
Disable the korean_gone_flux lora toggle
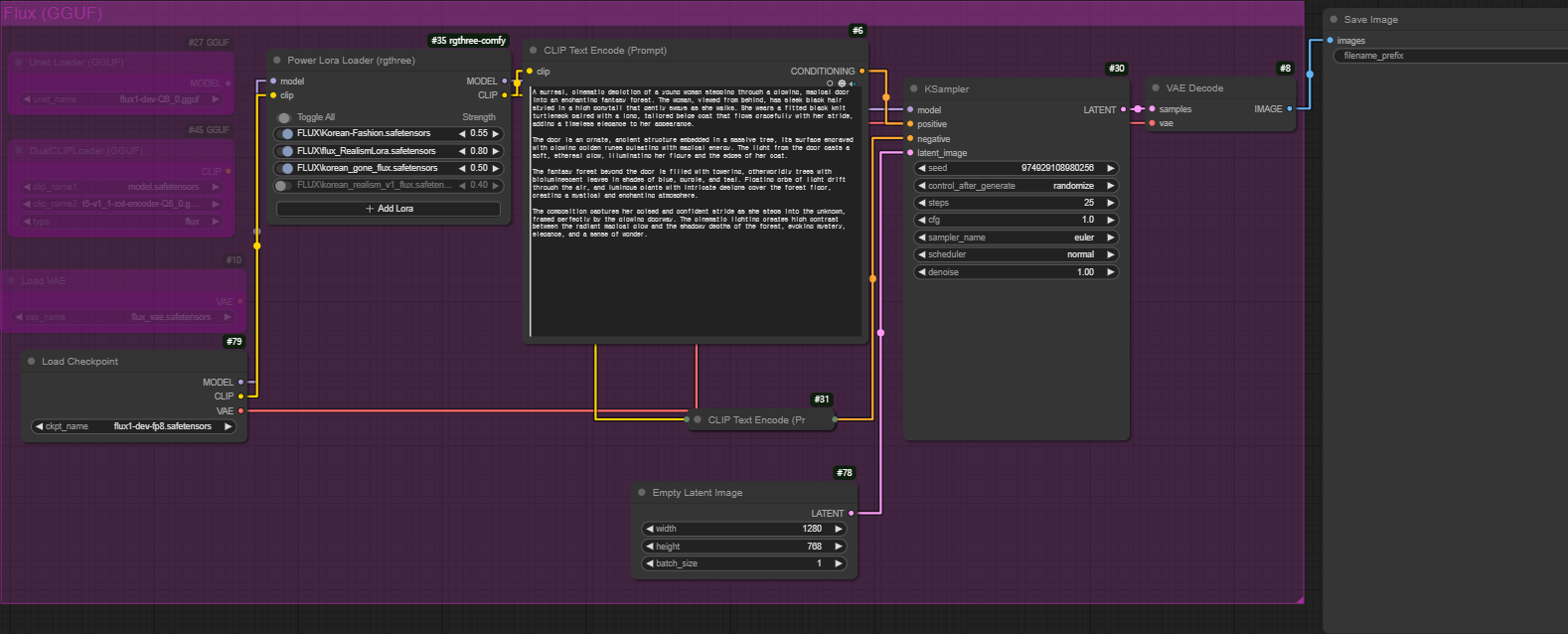coord(285,168)
